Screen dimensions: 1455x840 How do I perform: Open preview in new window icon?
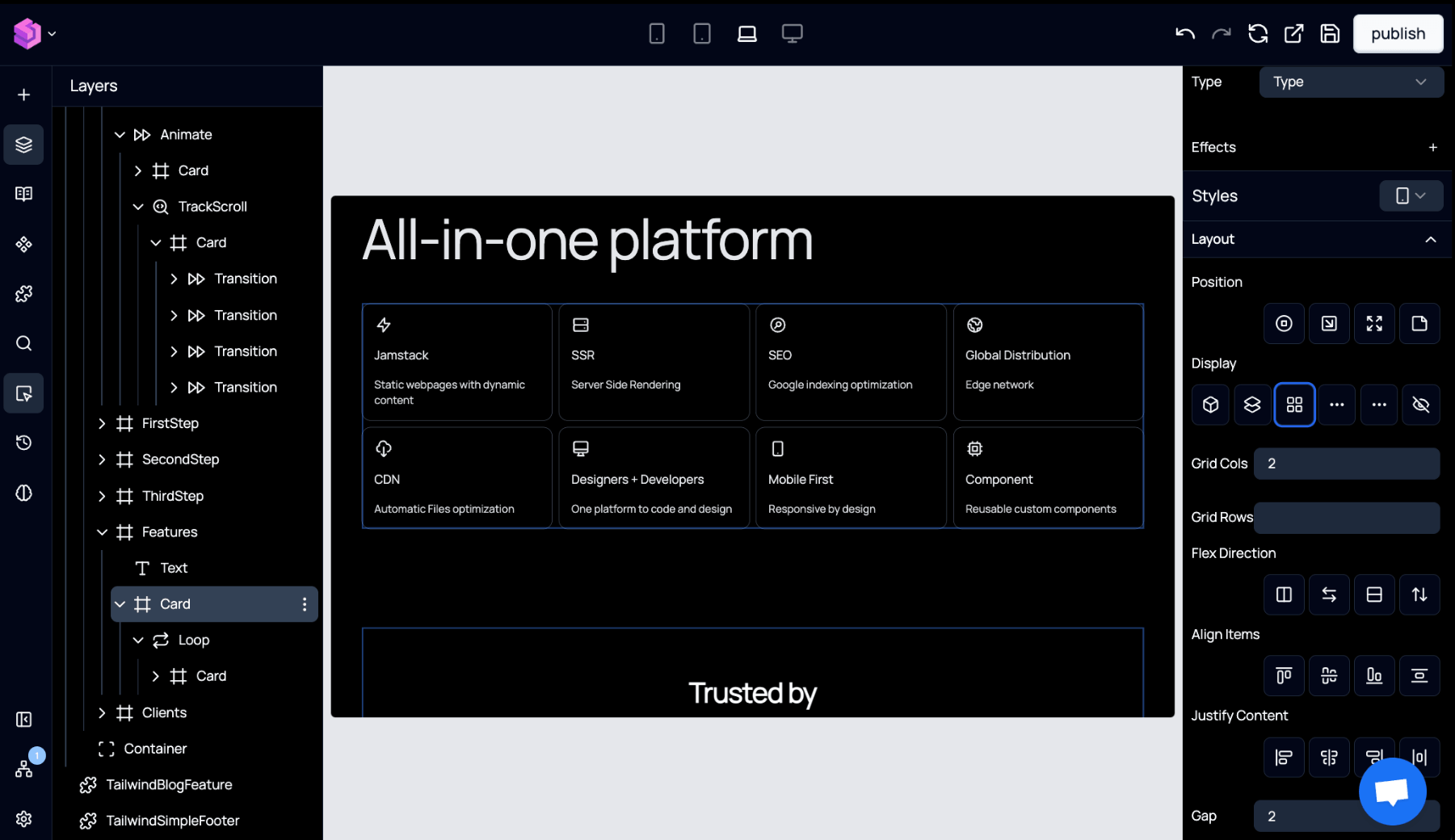1293,34
